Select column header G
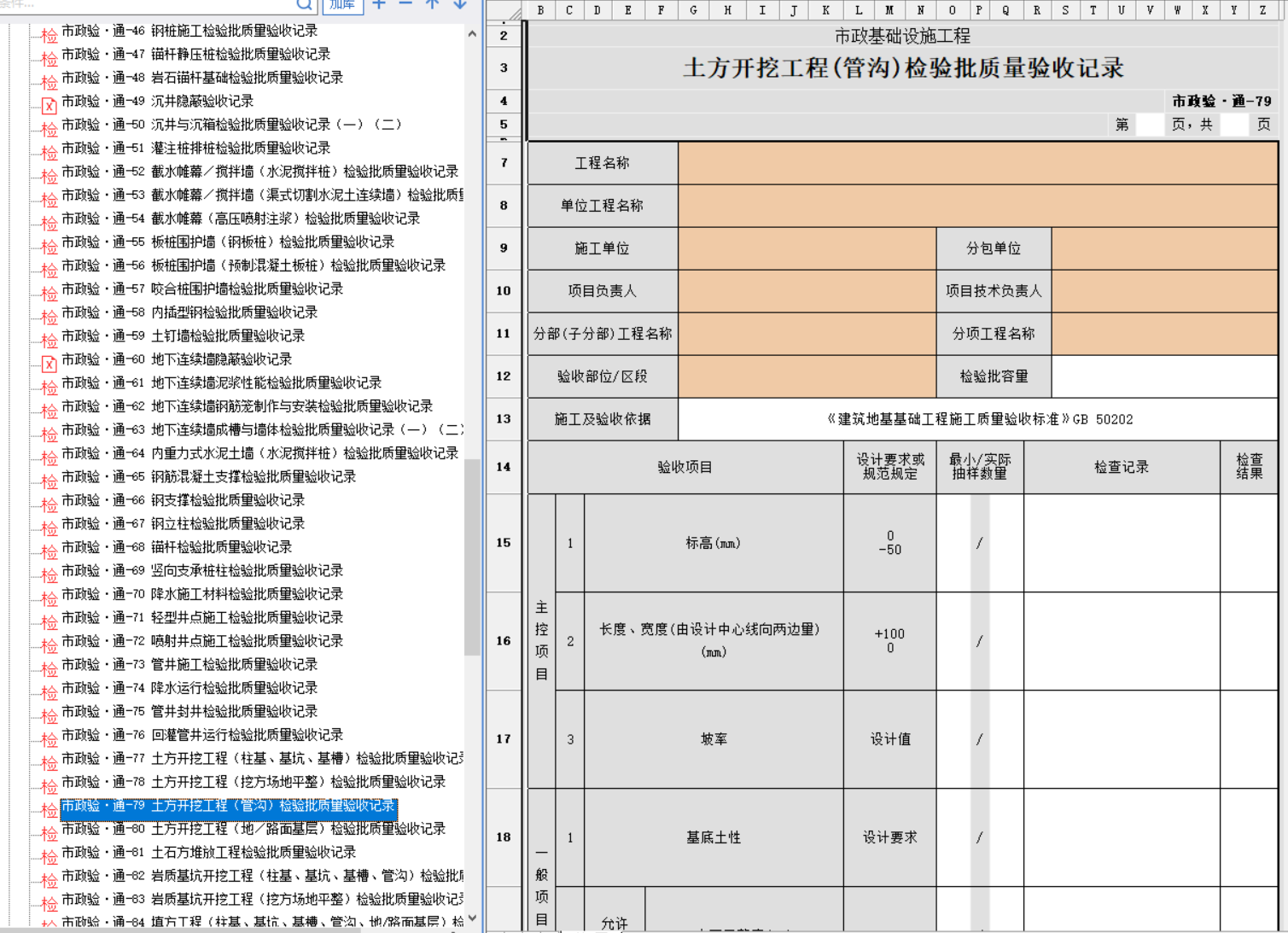This screenshot has width=1288, height=933. [693, 10]
